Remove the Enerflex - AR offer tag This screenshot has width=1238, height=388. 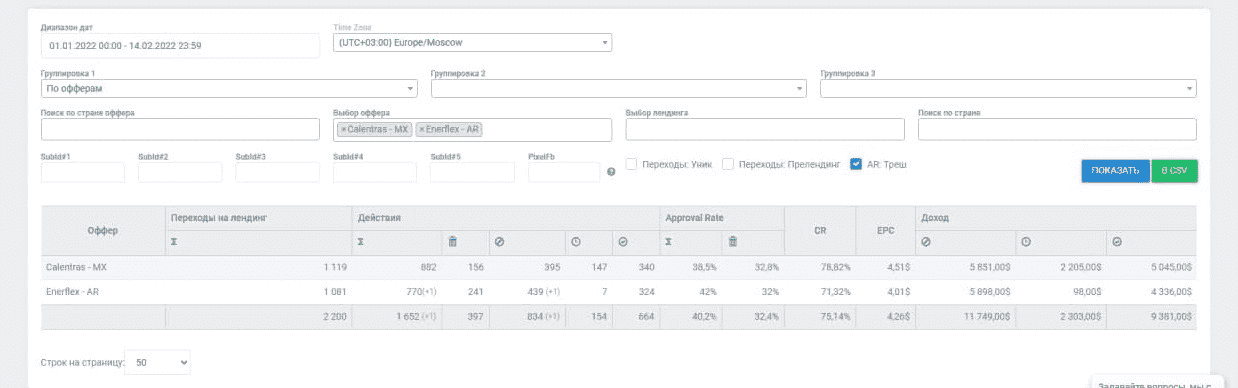[422, 130]
